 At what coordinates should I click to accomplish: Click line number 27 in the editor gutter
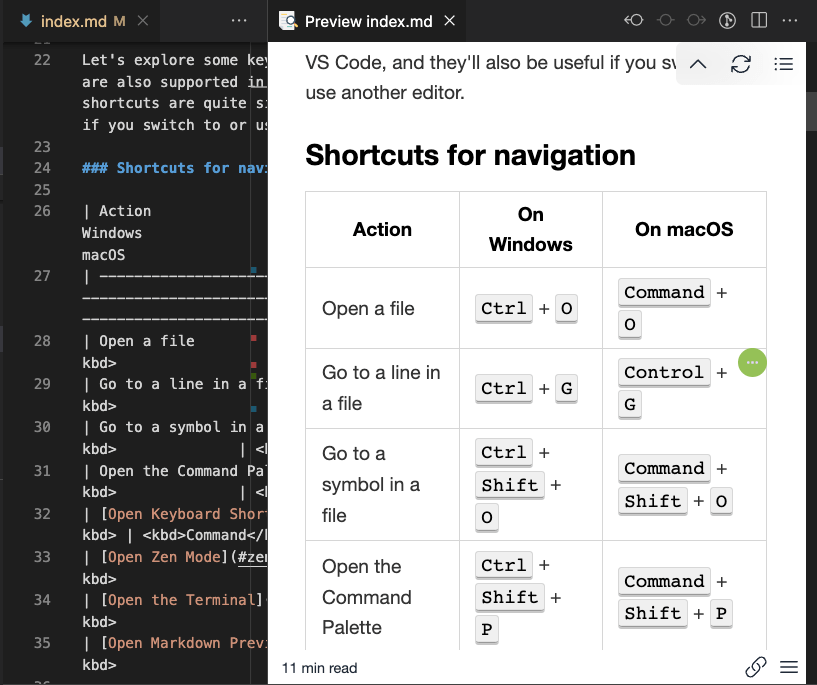[41, 275]
